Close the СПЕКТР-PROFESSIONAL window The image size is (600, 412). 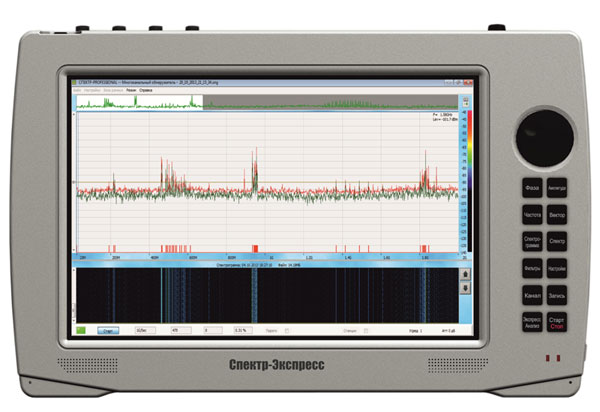tap(469, 82)
